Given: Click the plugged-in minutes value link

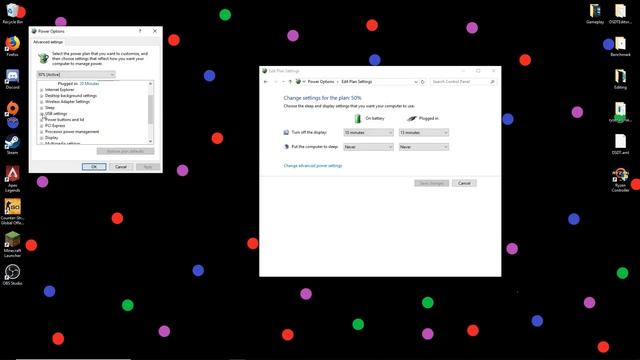Looking at the screenshot, I should pos(89,84).
